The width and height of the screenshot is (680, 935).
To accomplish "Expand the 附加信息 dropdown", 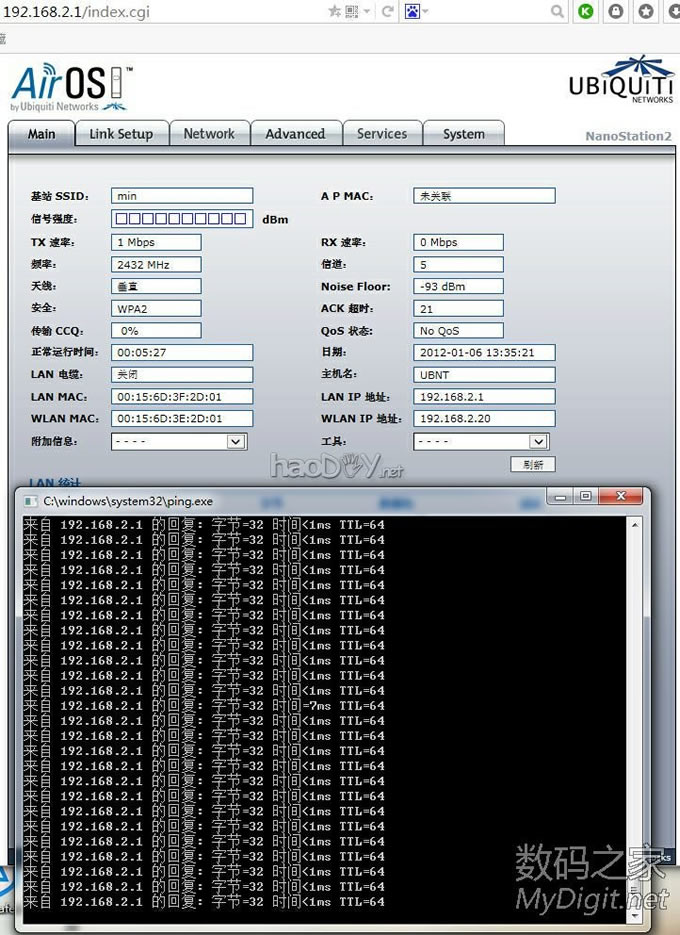I will (236, 441).
